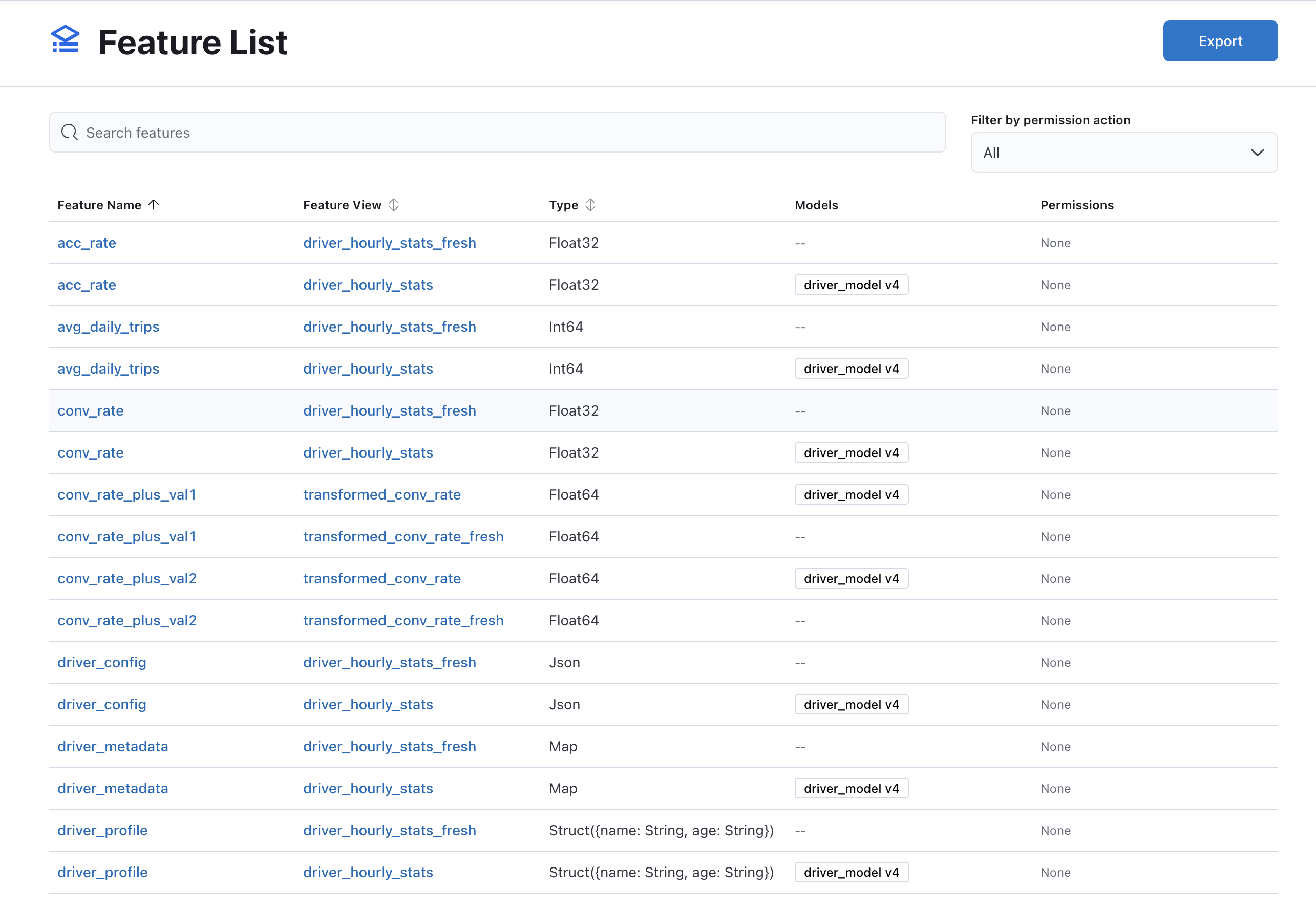Focus the Search features input
Screen dimensions: 1316x911
497,133
